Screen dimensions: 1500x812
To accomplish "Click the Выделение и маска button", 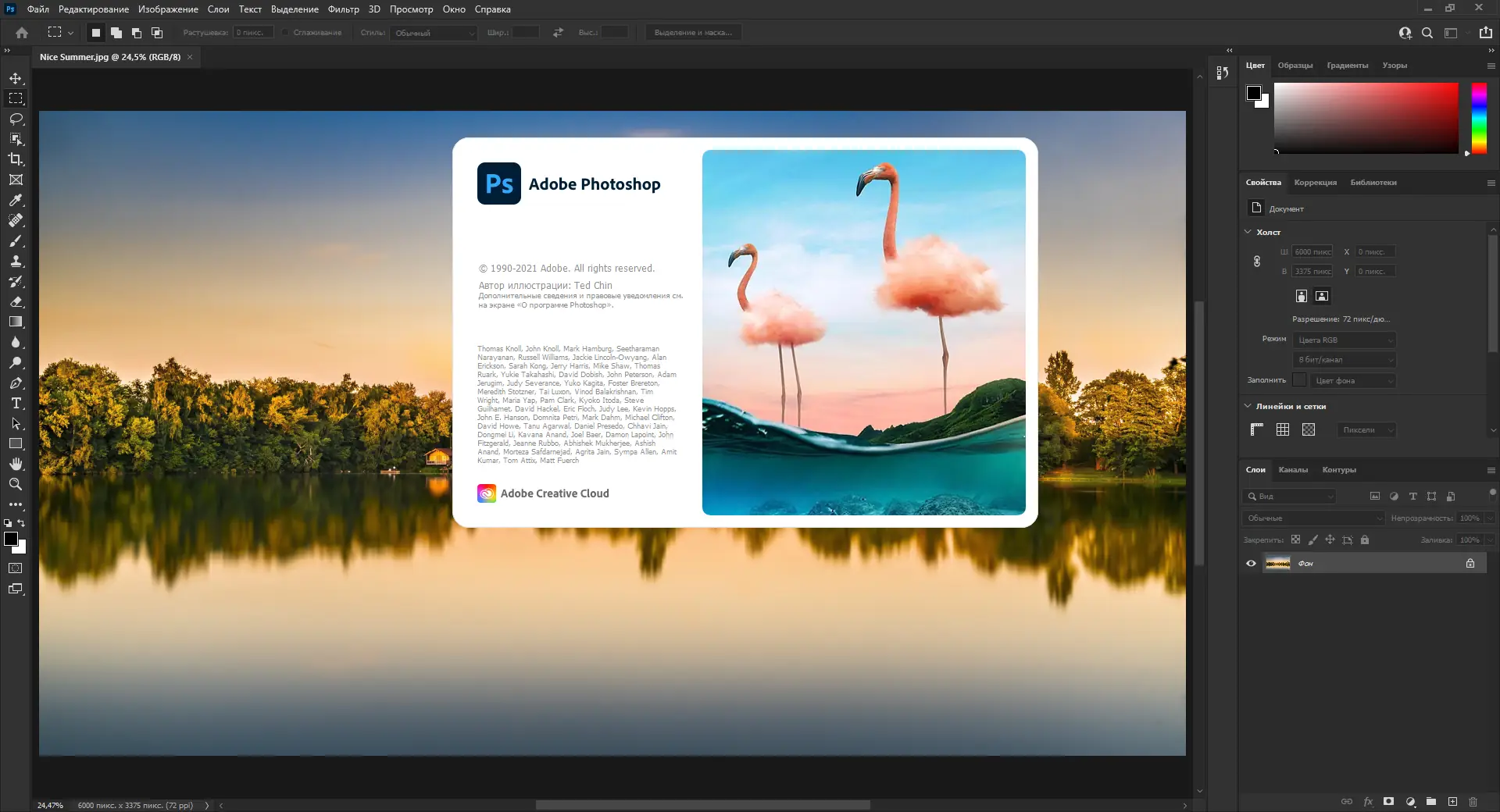I will click(x=693, y=33).
